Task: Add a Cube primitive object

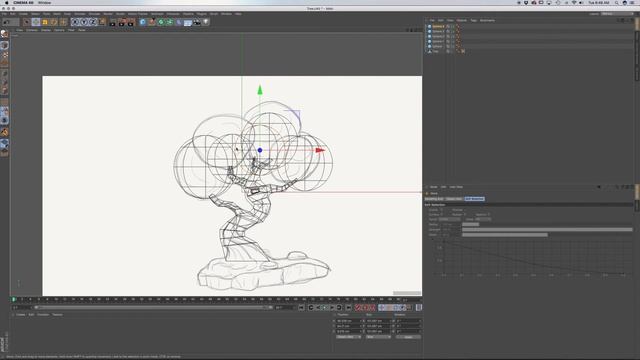Action: (x=142, y=22)
